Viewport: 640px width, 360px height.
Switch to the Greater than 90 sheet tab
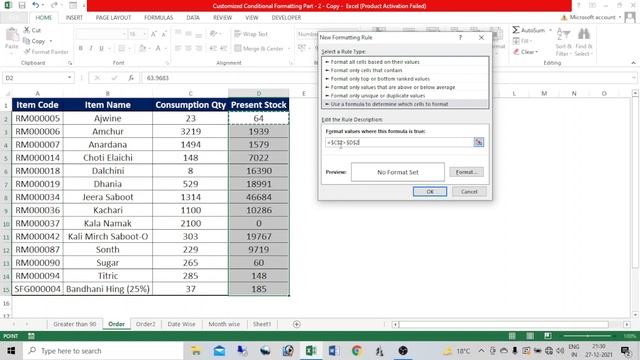click(75, 324)
